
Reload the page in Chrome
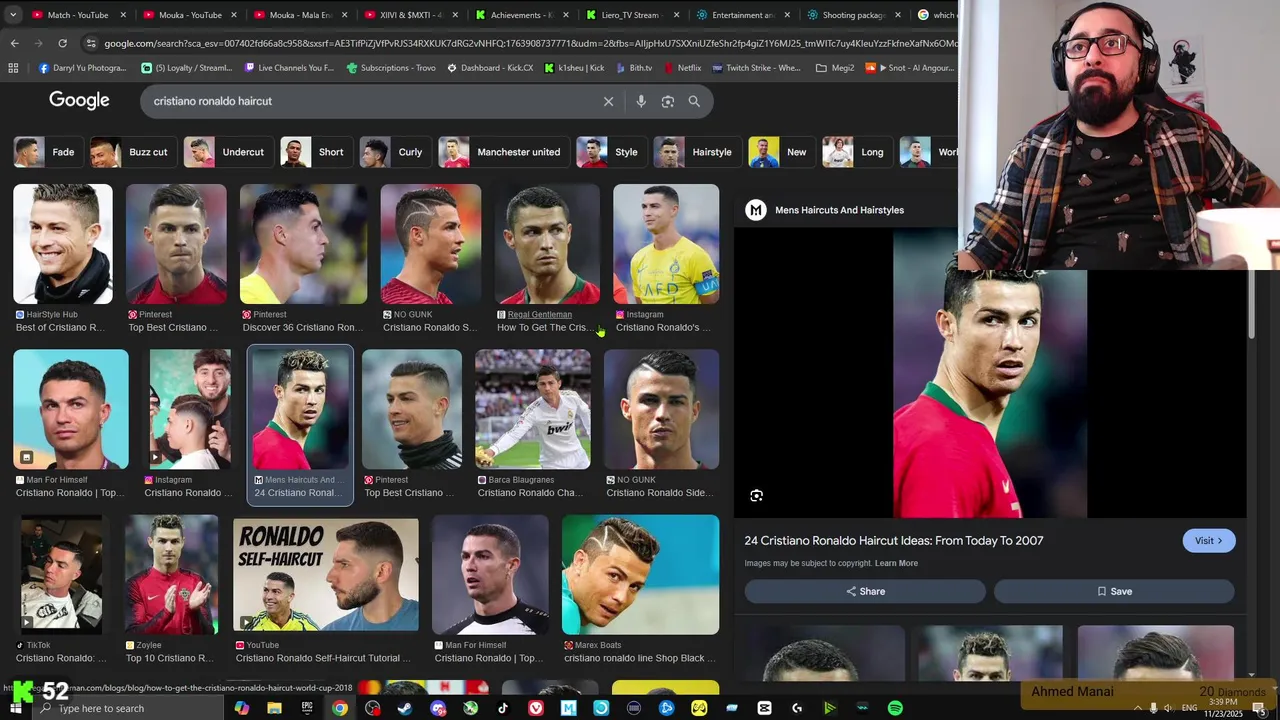pos(62,43)
